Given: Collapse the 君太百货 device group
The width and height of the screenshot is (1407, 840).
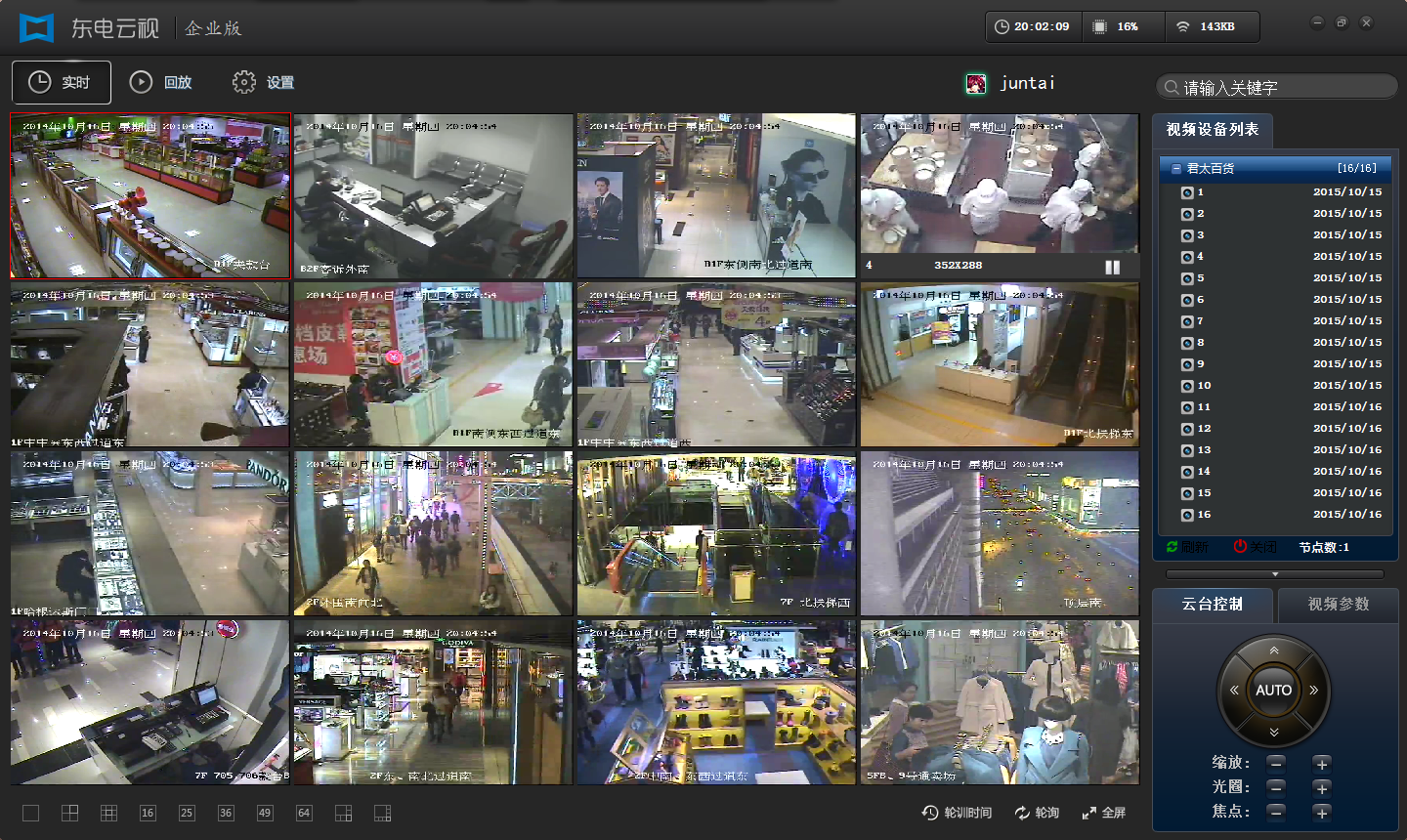Looking at the screenshot, I should [1176, 169].
